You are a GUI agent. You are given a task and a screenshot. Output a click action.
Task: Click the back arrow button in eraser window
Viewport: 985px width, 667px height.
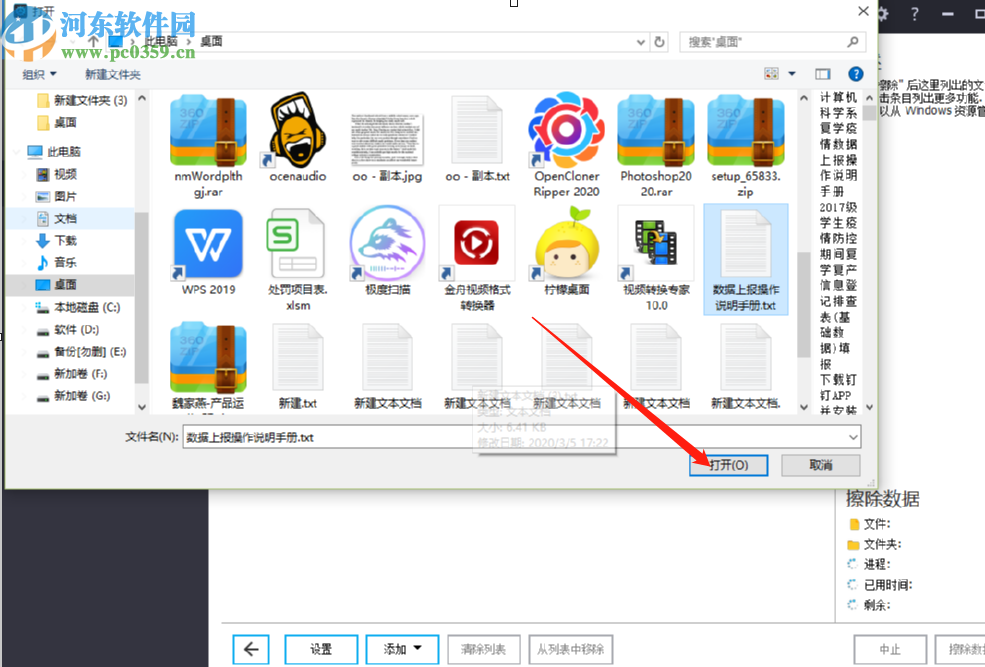click(x=251, y=649)
